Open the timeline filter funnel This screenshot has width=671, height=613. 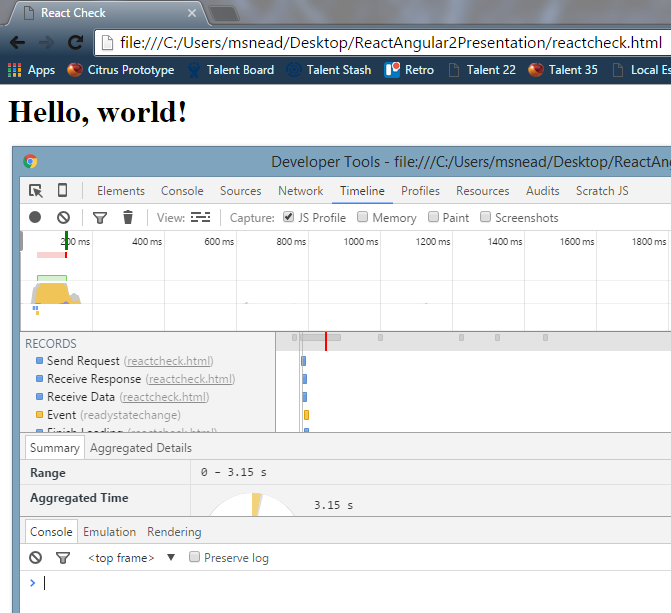[x=100, y=218]
